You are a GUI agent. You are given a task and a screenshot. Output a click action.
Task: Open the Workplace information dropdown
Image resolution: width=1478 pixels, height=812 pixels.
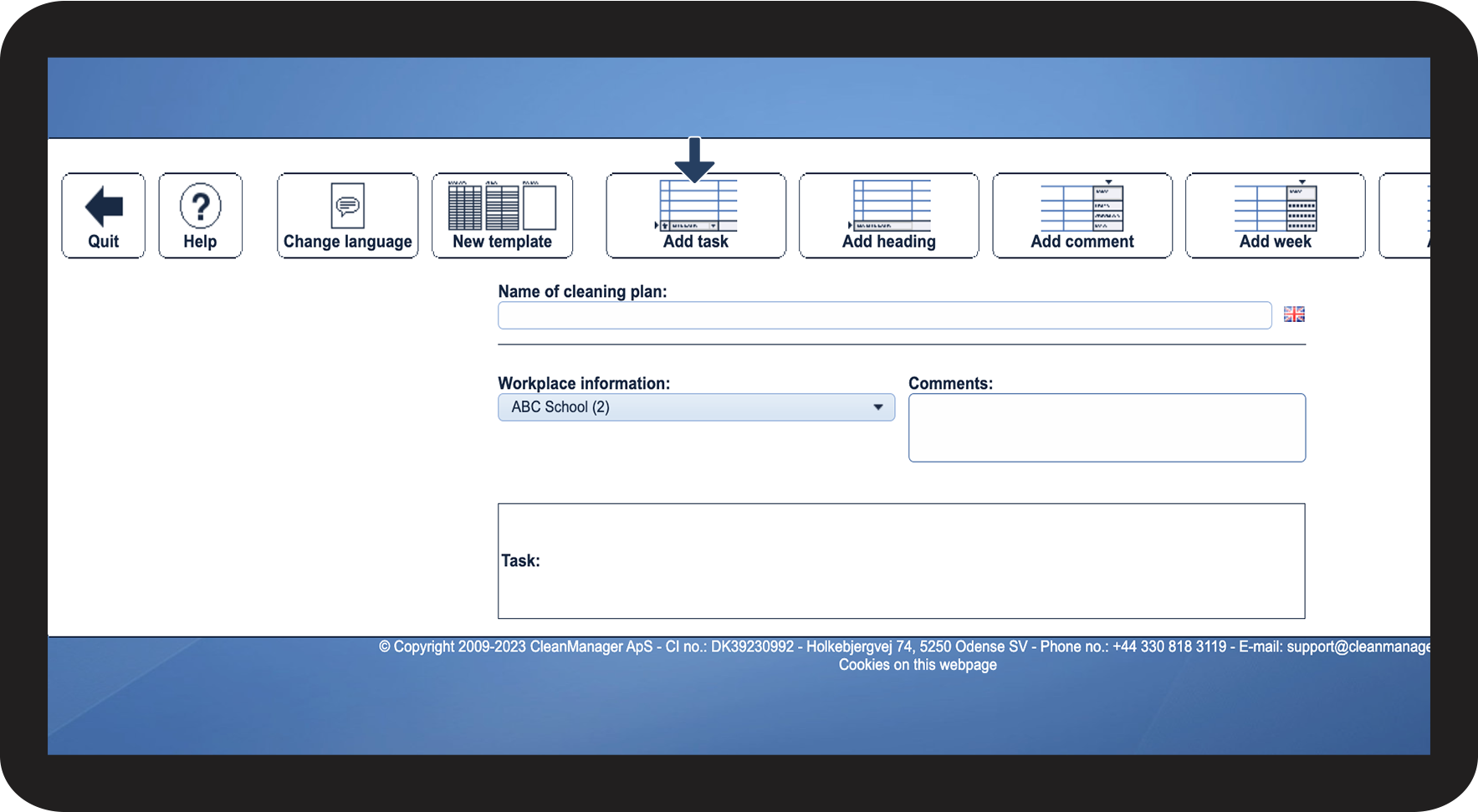click(x=695, y=407)
